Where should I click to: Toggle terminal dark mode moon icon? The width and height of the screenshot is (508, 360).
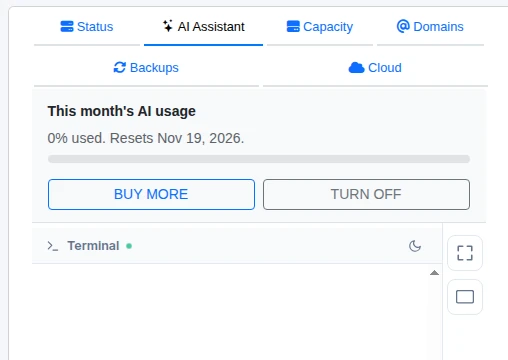click(415, 246)
